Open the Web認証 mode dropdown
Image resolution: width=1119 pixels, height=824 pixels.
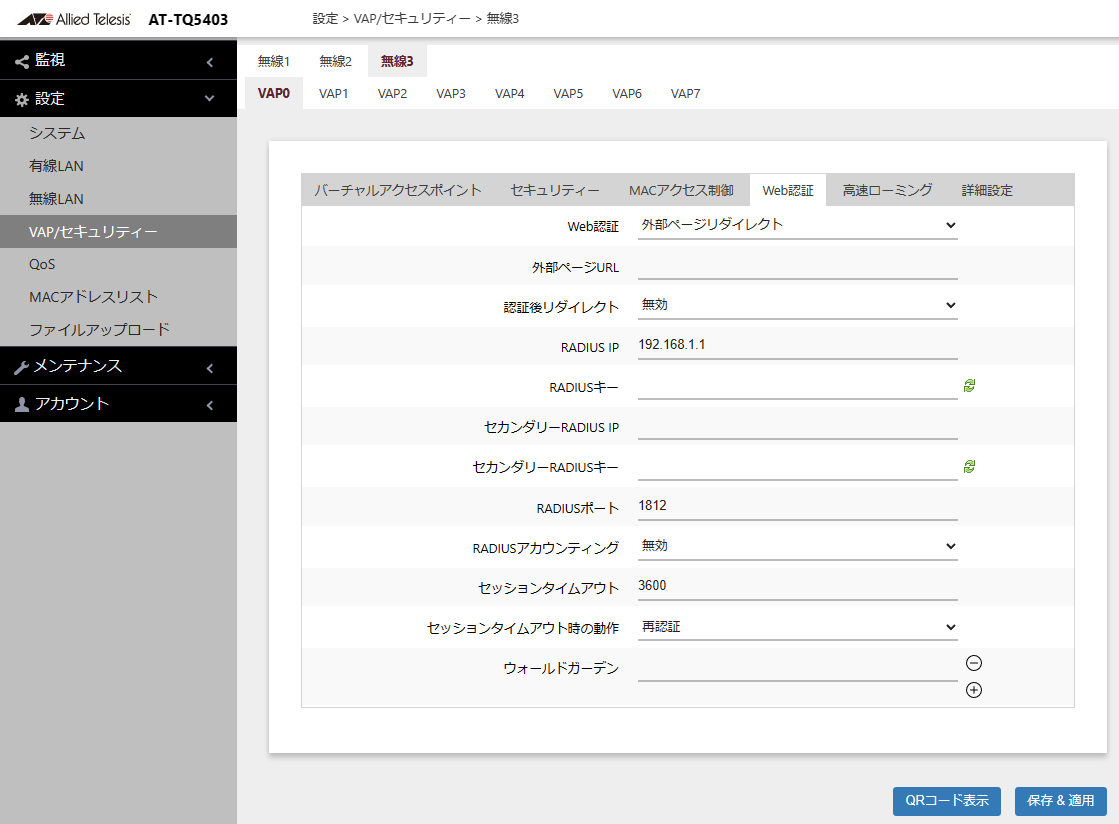[797, 225]
